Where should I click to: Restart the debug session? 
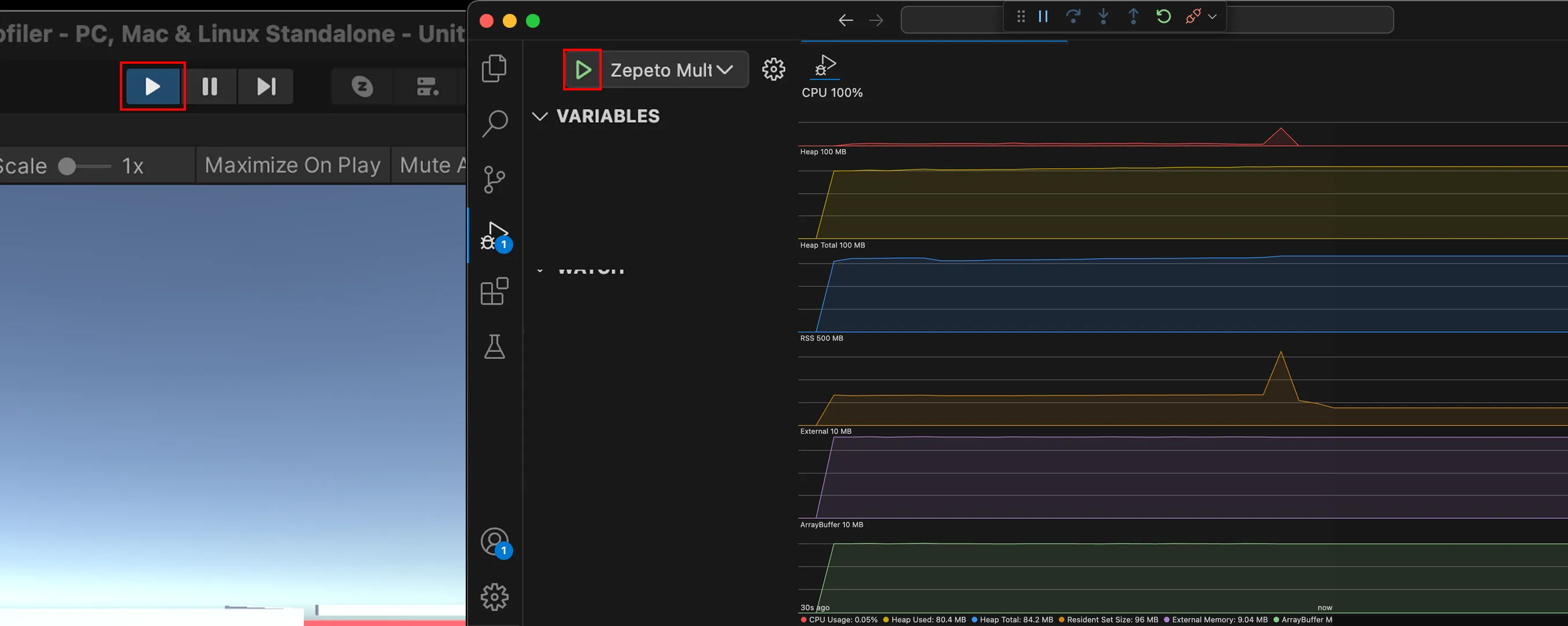[1163, 16]
